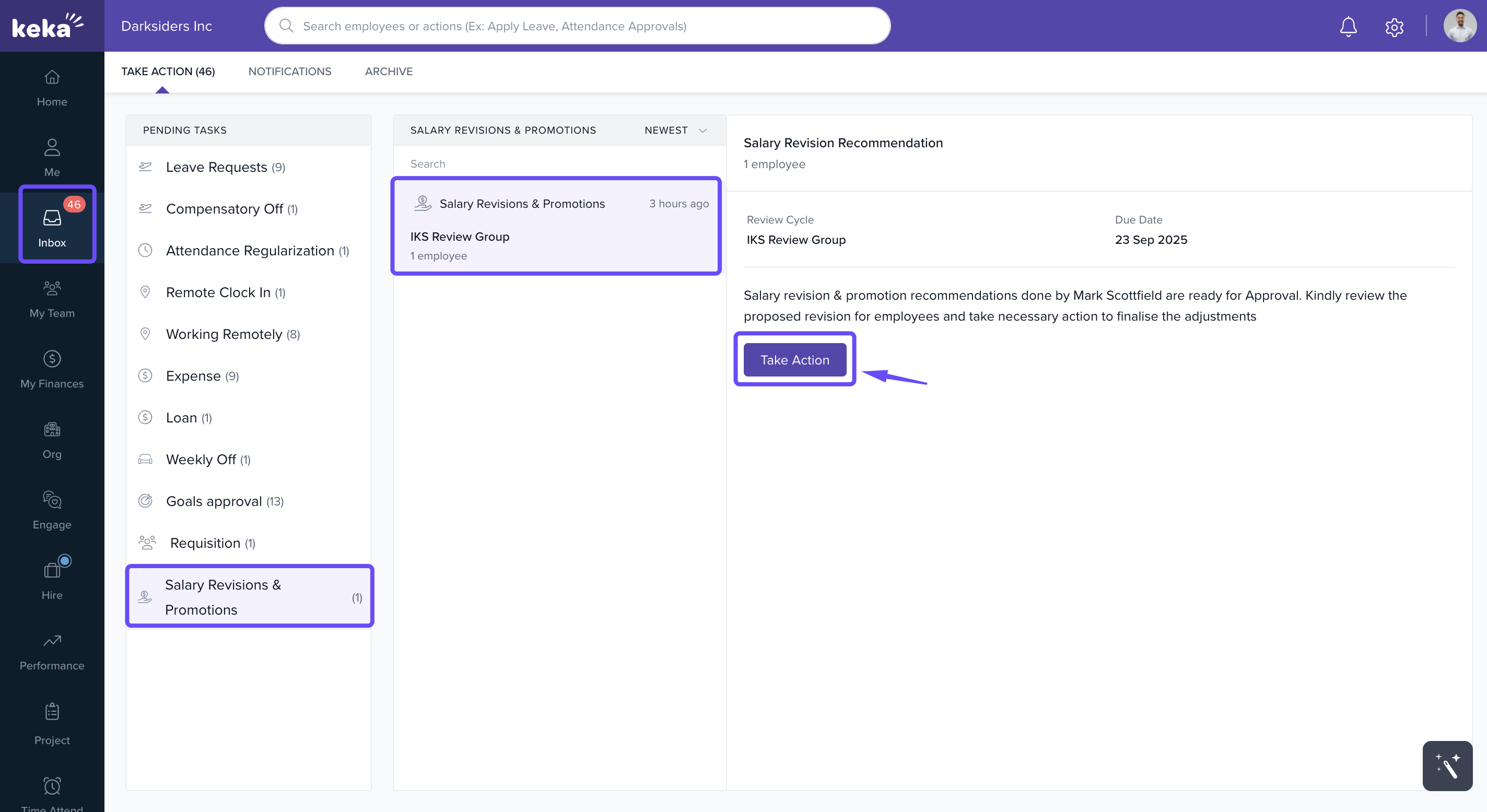The height and width of the screenshot is (812, 1487).
Task: Open the user profile avatar
Action: [x=1459, y=27]
